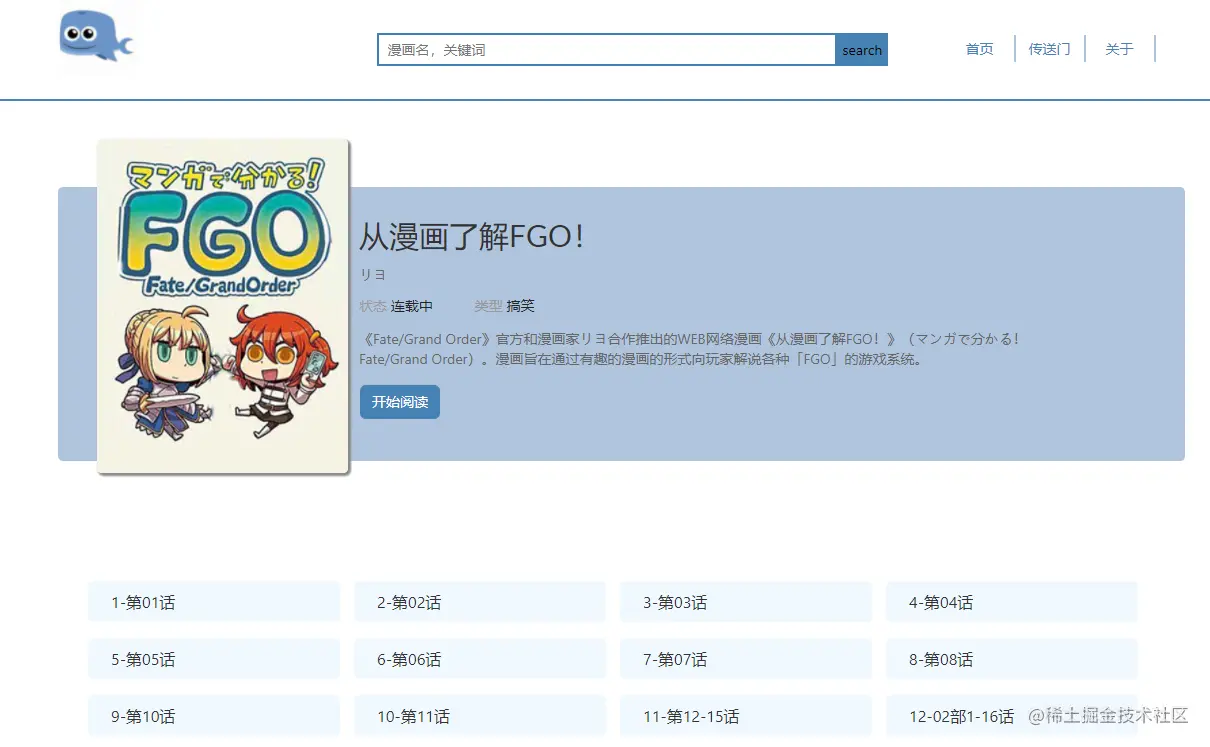Viewport: 1210px width, 747px height.
Task: Open chapter 8-第08话
Action: [x=1011, y=659]
